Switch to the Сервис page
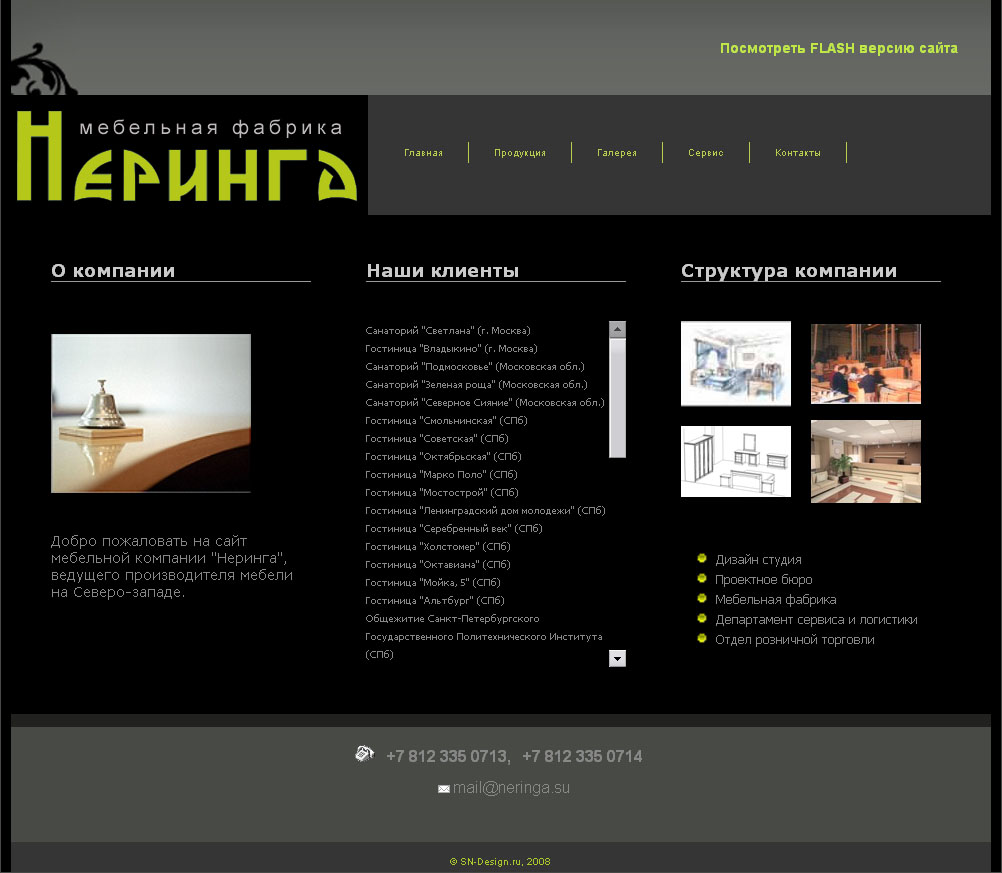Viewport: 1002px width, 873px height. pyautogui.click(x=705, y=152)
